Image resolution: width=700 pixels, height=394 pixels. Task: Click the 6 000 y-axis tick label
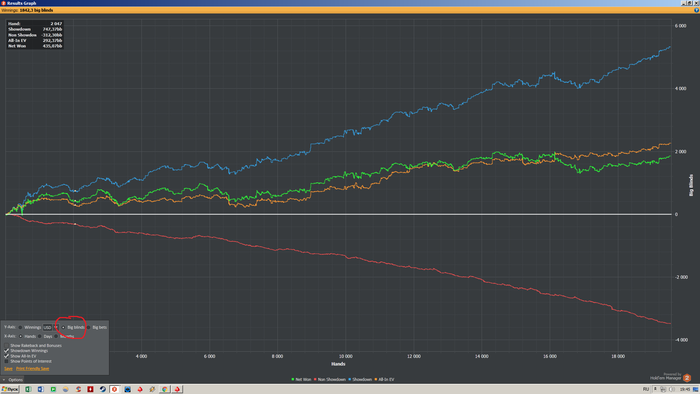pos(680,26)
